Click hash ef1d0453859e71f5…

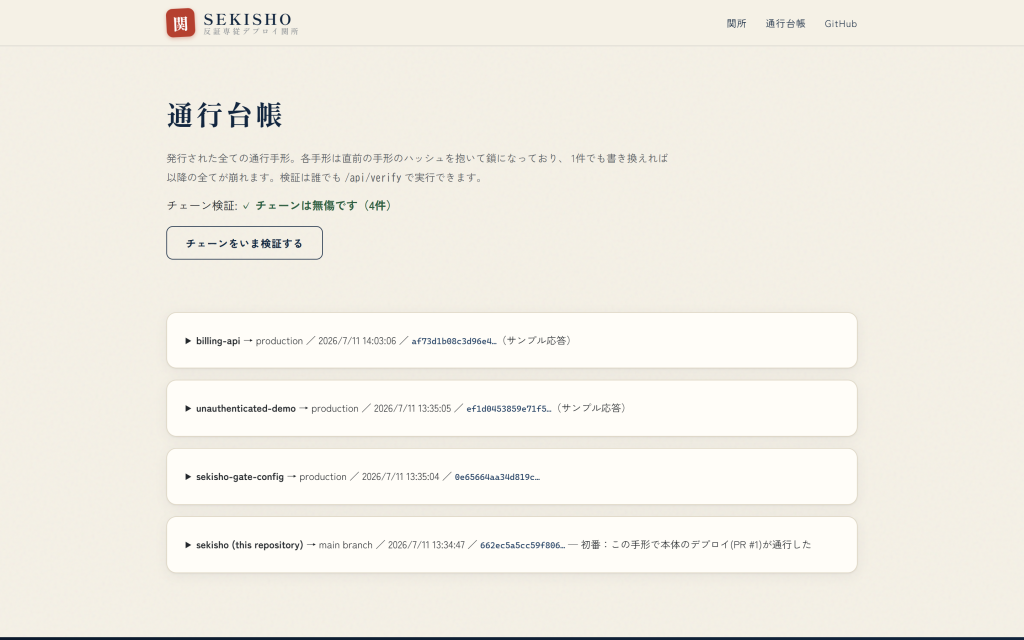click(509, 409)
